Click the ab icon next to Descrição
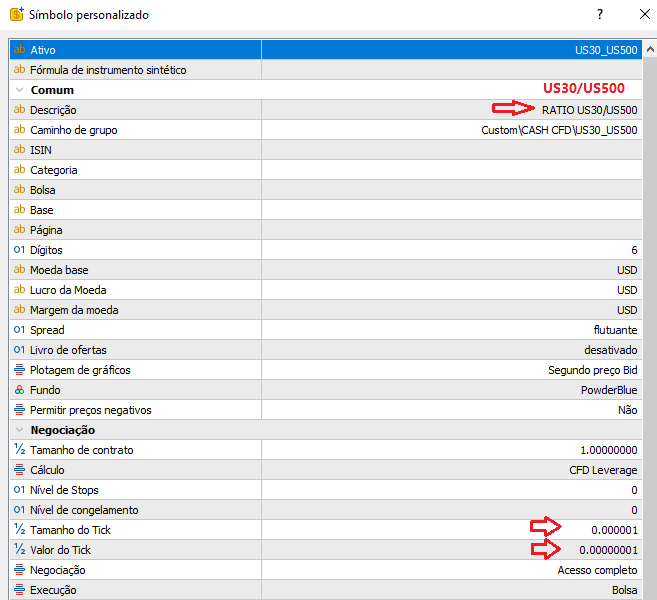657x600 pixels. pos(19,110)
